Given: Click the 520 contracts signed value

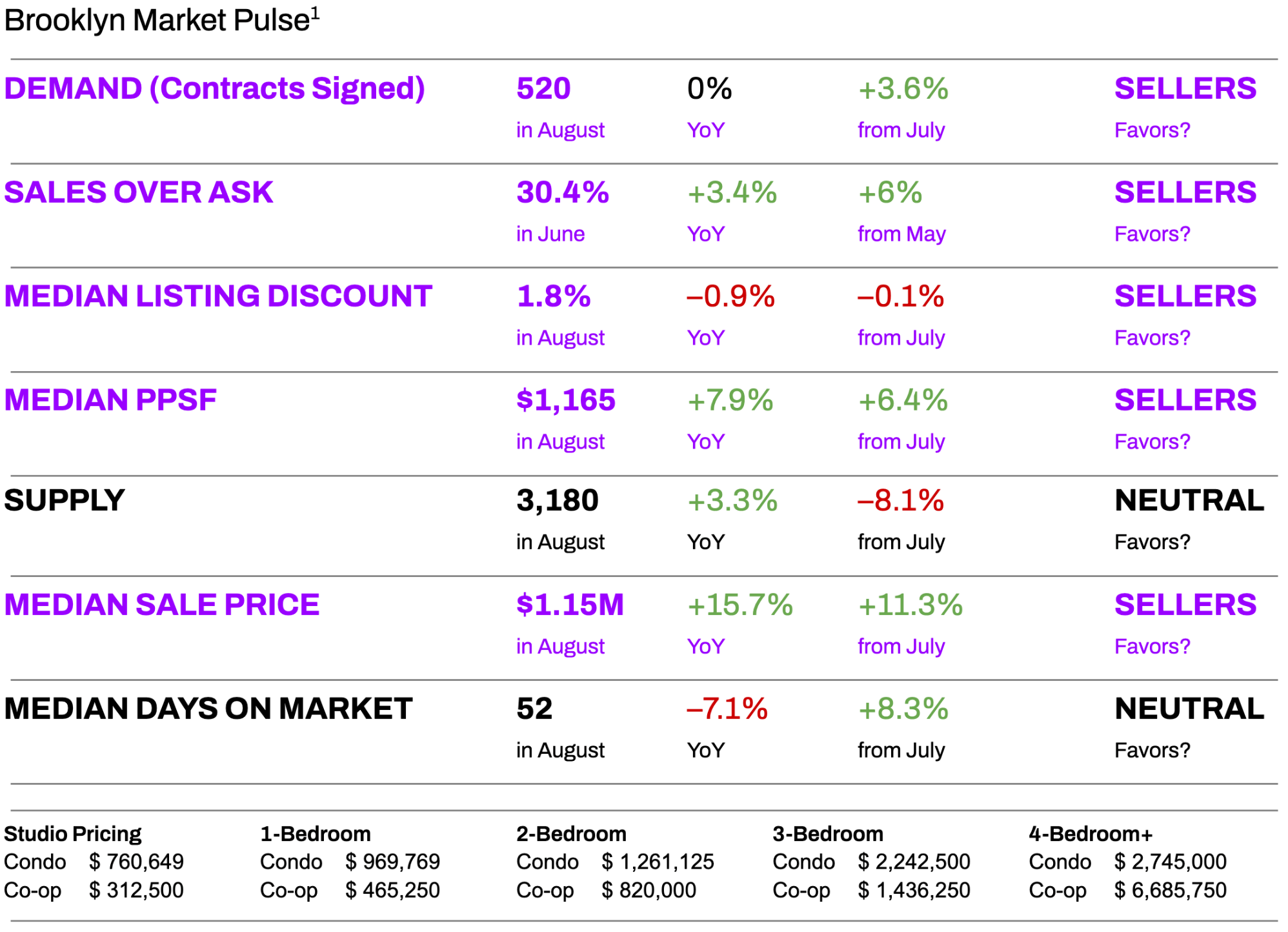Looking at the screenshot, I should (x=543, y=88).
